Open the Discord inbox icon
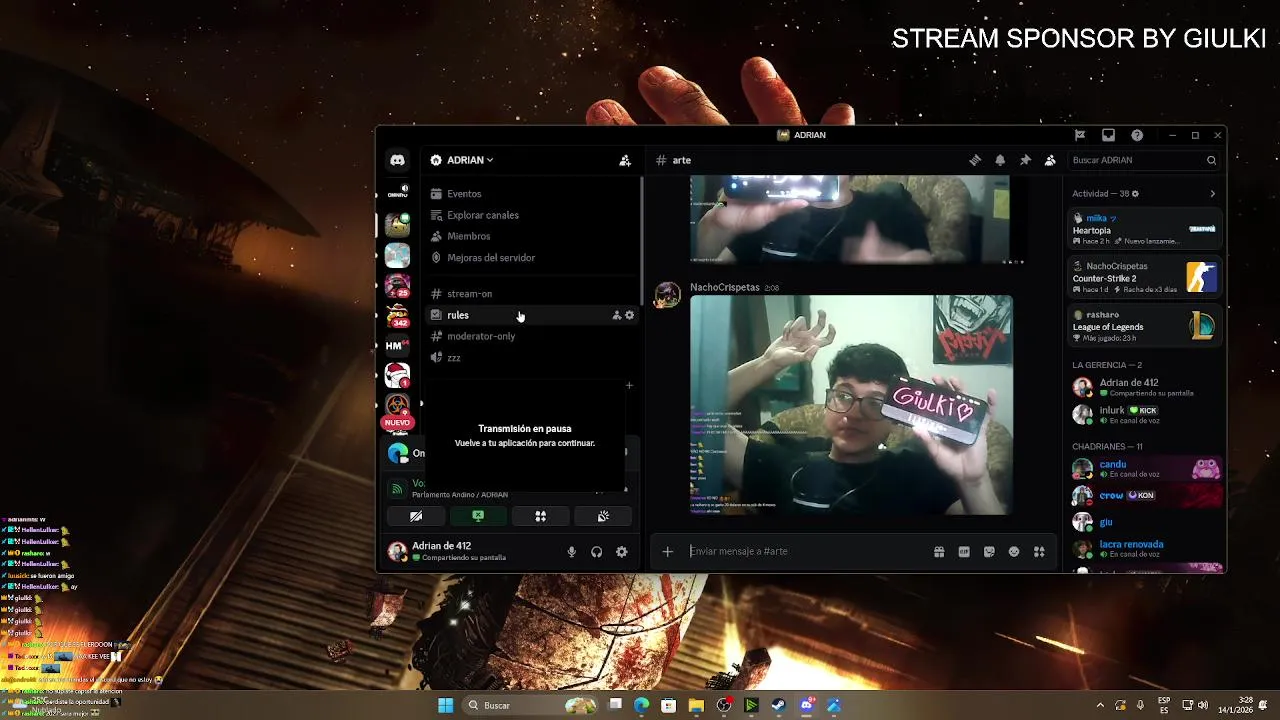The width and height of the screenshot is (1280, 720). pyautogui.click(x=1108, y=135)
